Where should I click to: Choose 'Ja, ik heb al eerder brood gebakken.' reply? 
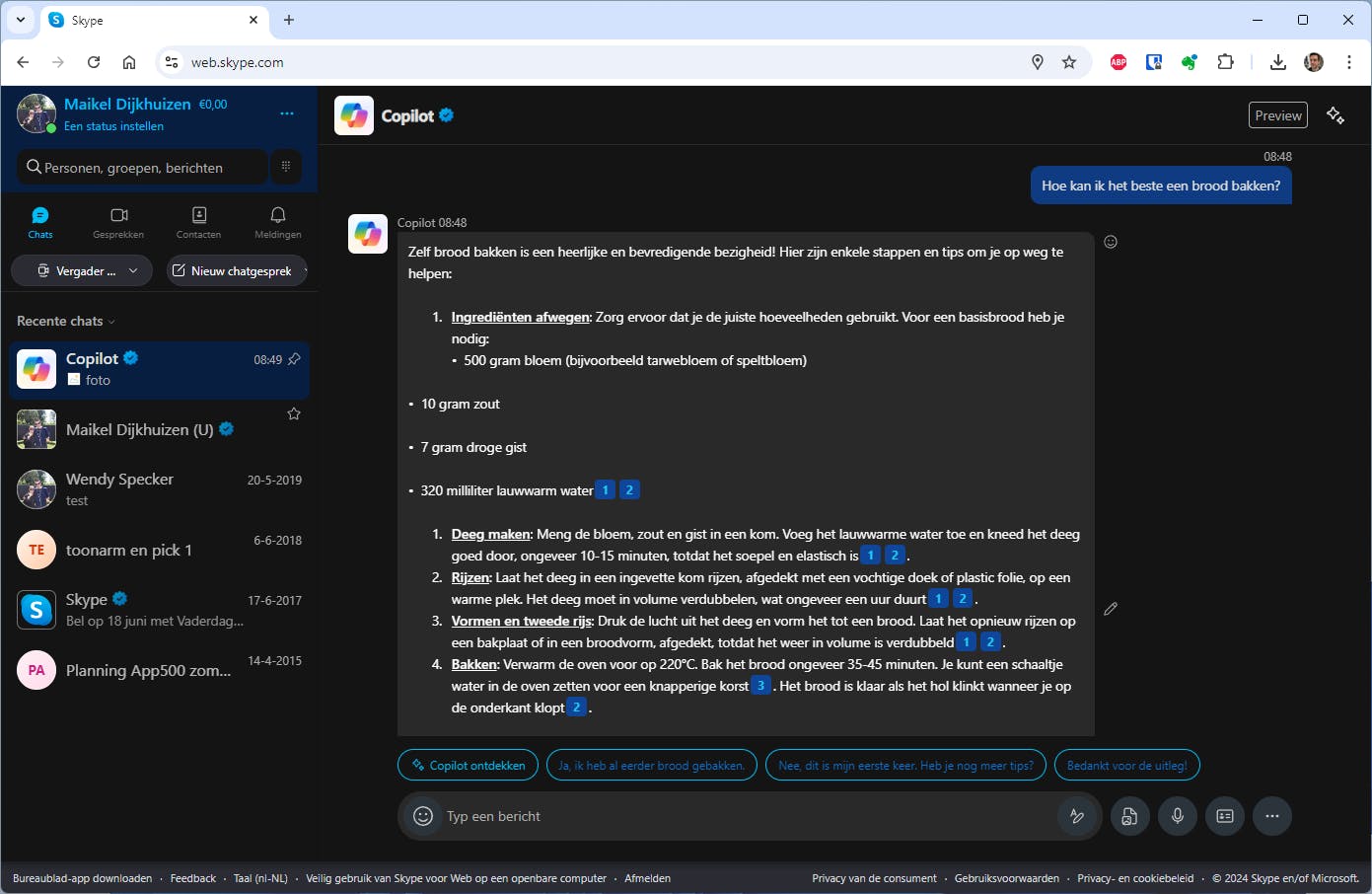(652, 765)
